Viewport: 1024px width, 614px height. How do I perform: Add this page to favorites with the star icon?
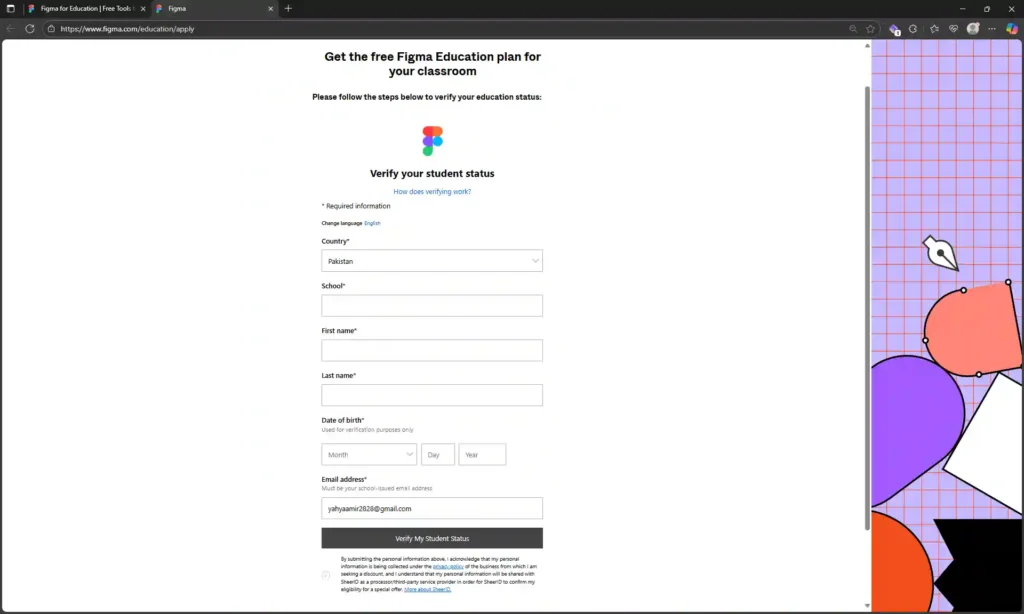tap(870, 29)
